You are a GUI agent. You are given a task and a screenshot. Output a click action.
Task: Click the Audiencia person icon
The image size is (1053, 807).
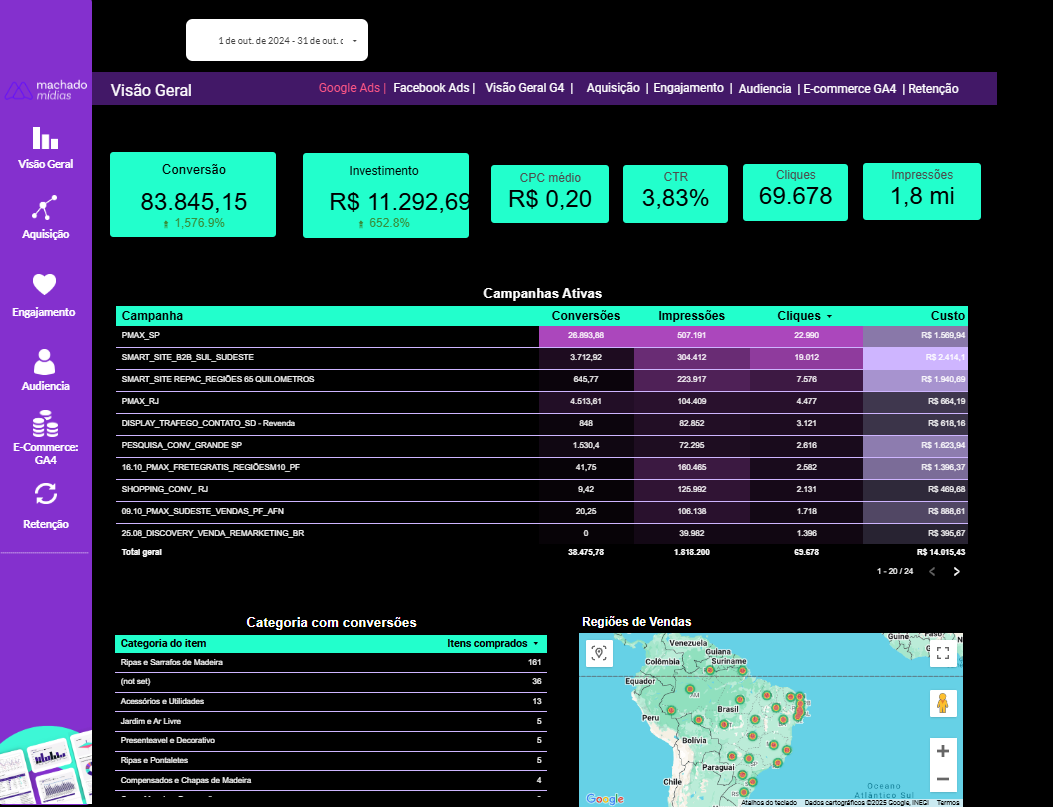(x=45, y=360)
